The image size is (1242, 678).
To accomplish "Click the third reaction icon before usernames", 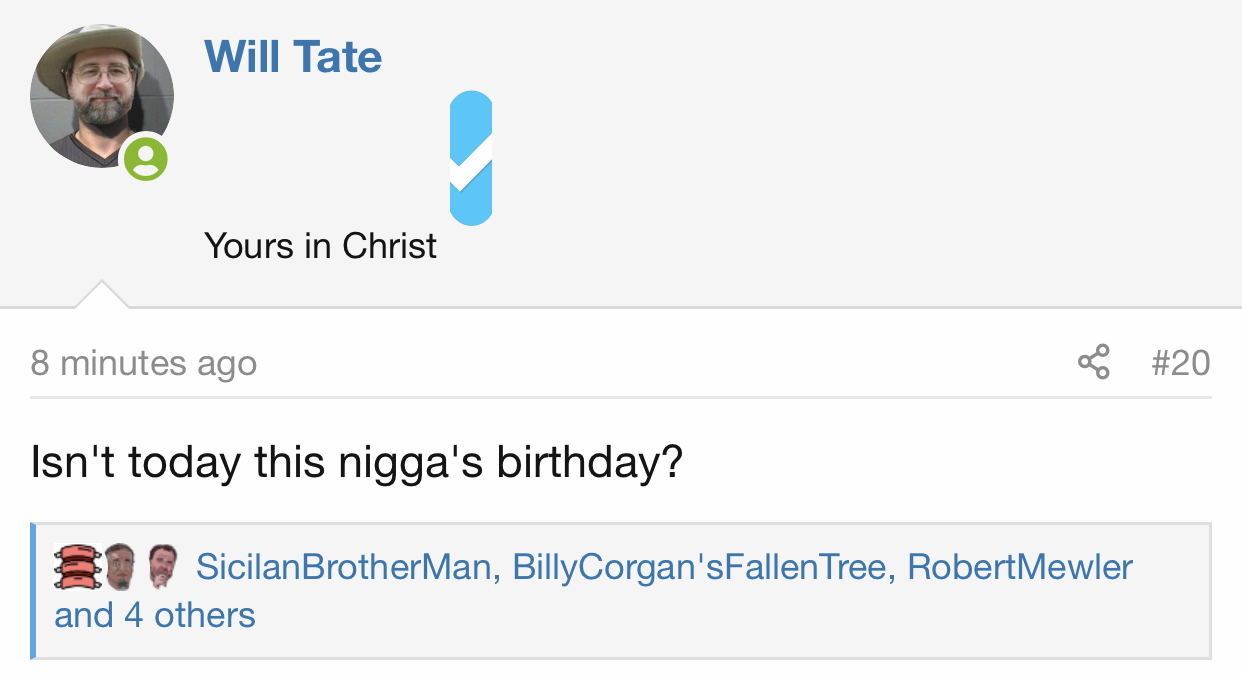I will click(x=162, y=567).
